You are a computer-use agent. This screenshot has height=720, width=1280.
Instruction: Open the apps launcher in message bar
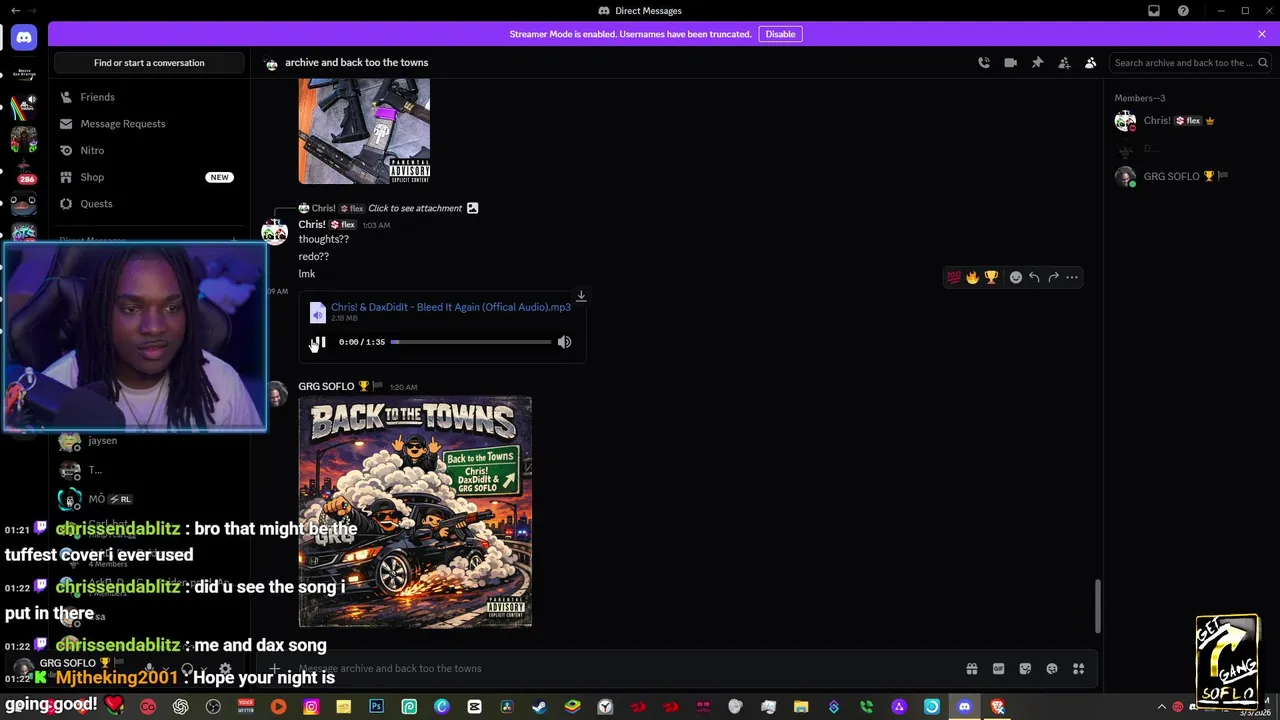click(1078, 669)
